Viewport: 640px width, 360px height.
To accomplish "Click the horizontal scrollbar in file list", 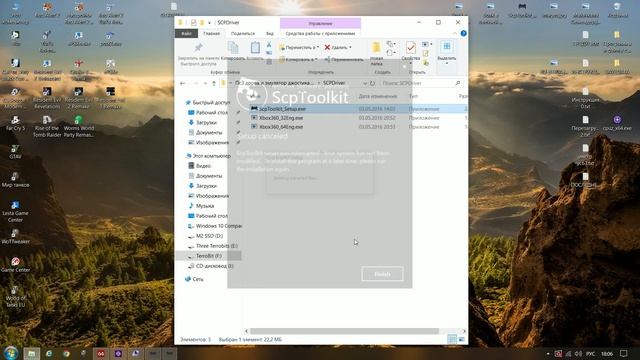I will click(344, 331).
